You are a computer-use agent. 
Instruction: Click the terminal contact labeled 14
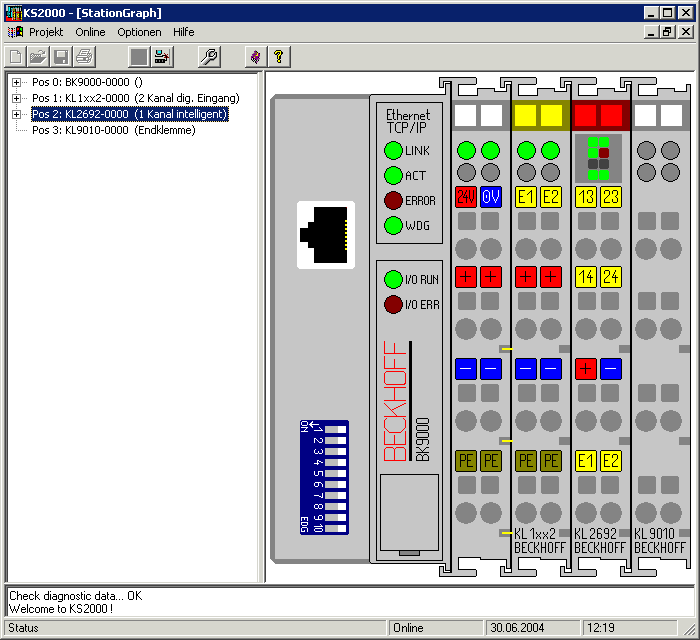click(586, 277)
